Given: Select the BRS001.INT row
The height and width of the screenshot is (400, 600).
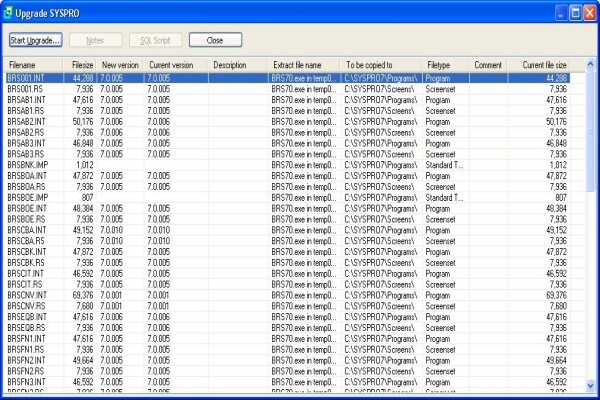Looking at the screenshot, I should [x=288, y=78].
